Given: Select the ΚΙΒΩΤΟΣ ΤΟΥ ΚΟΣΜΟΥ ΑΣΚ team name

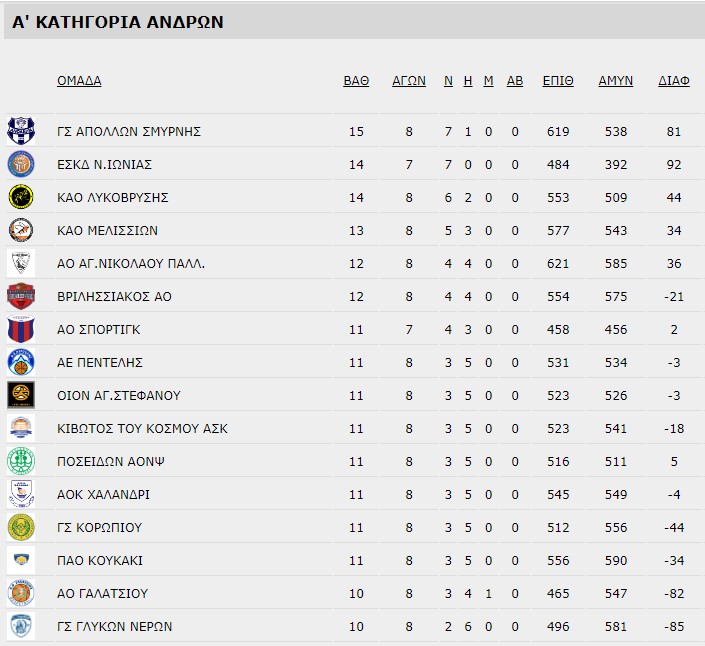Looking at the screenshot, I should pyautogui.click(x=143, y=429).
